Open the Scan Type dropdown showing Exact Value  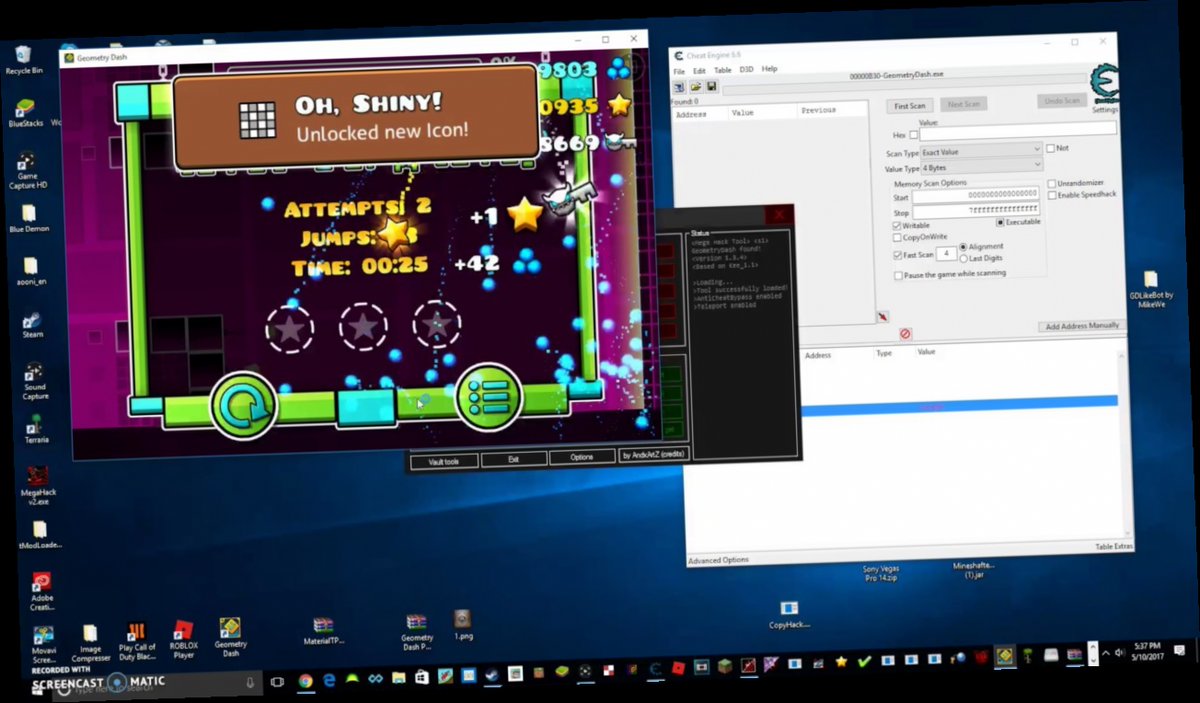[x=980, y=151]
